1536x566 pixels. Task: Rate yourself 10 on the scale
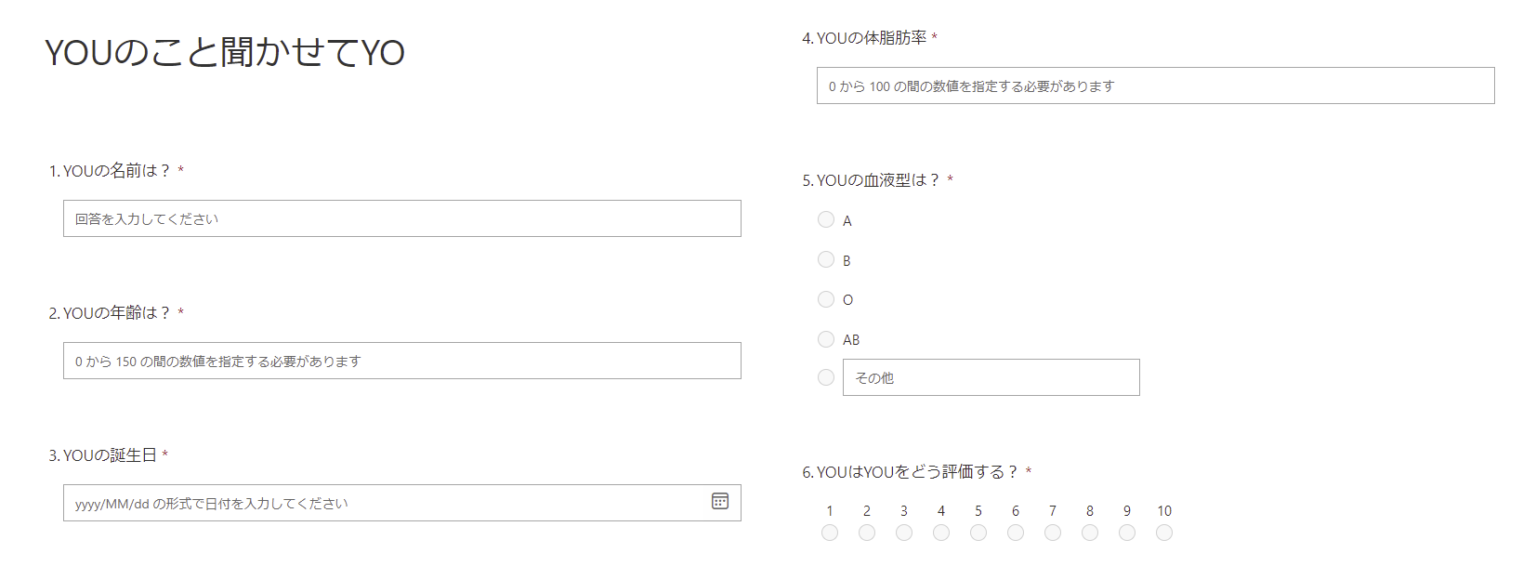(1164, 533)
